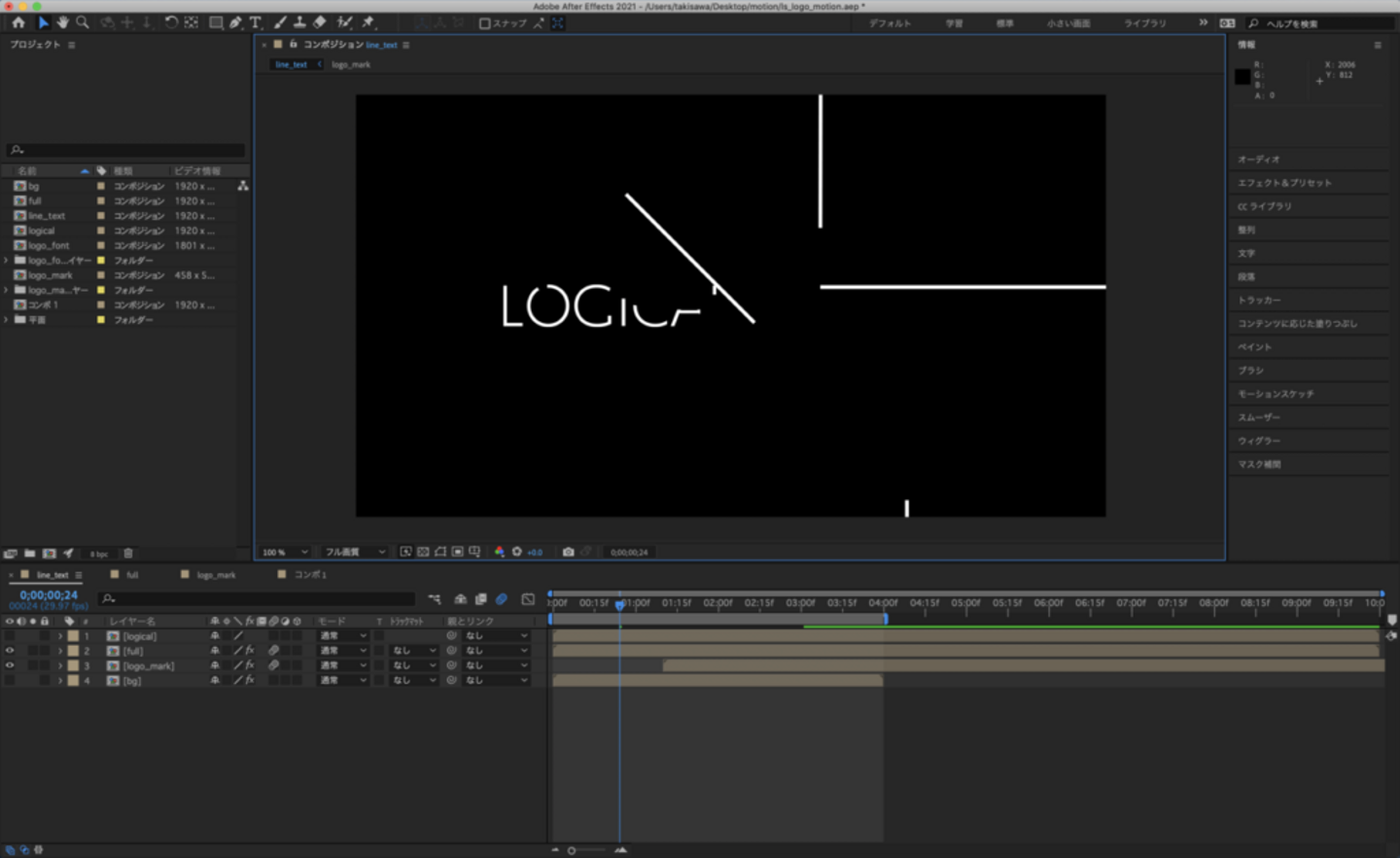Switch to the full timeline tab
1400x858 pixels.
click(132, 575)
